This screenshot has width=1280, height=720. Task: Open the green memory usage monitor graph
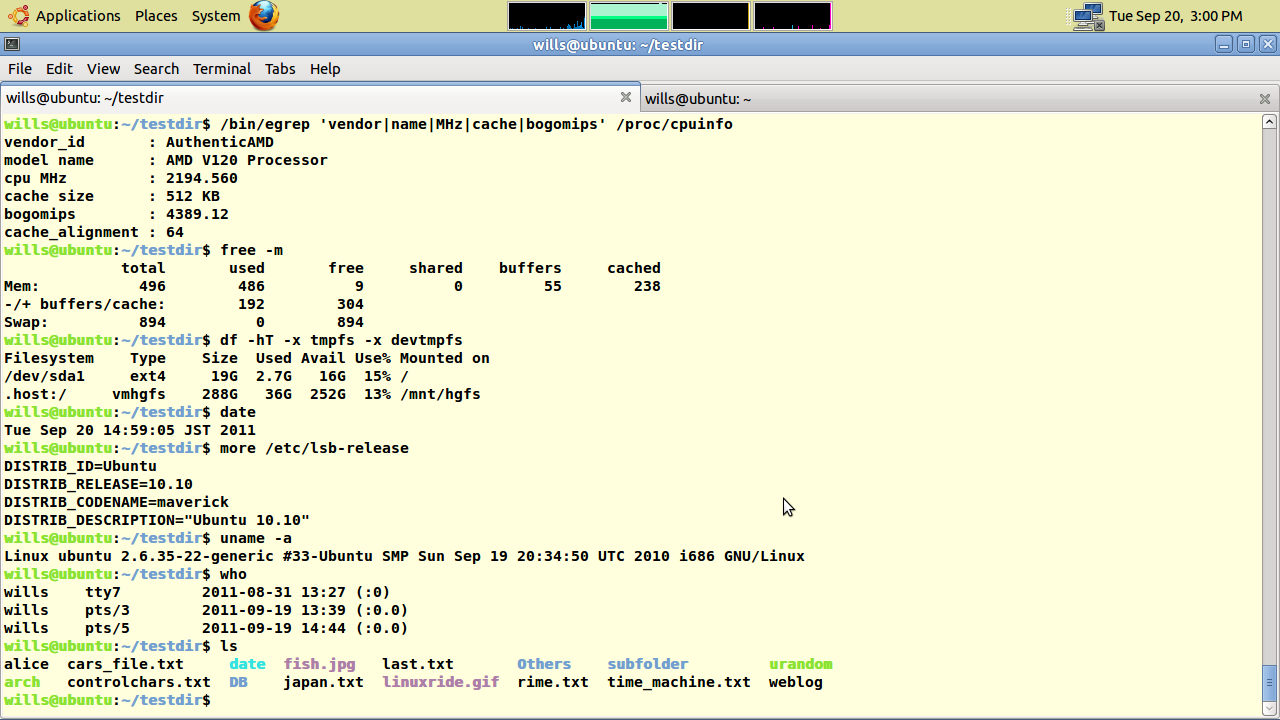click(629, 16)
